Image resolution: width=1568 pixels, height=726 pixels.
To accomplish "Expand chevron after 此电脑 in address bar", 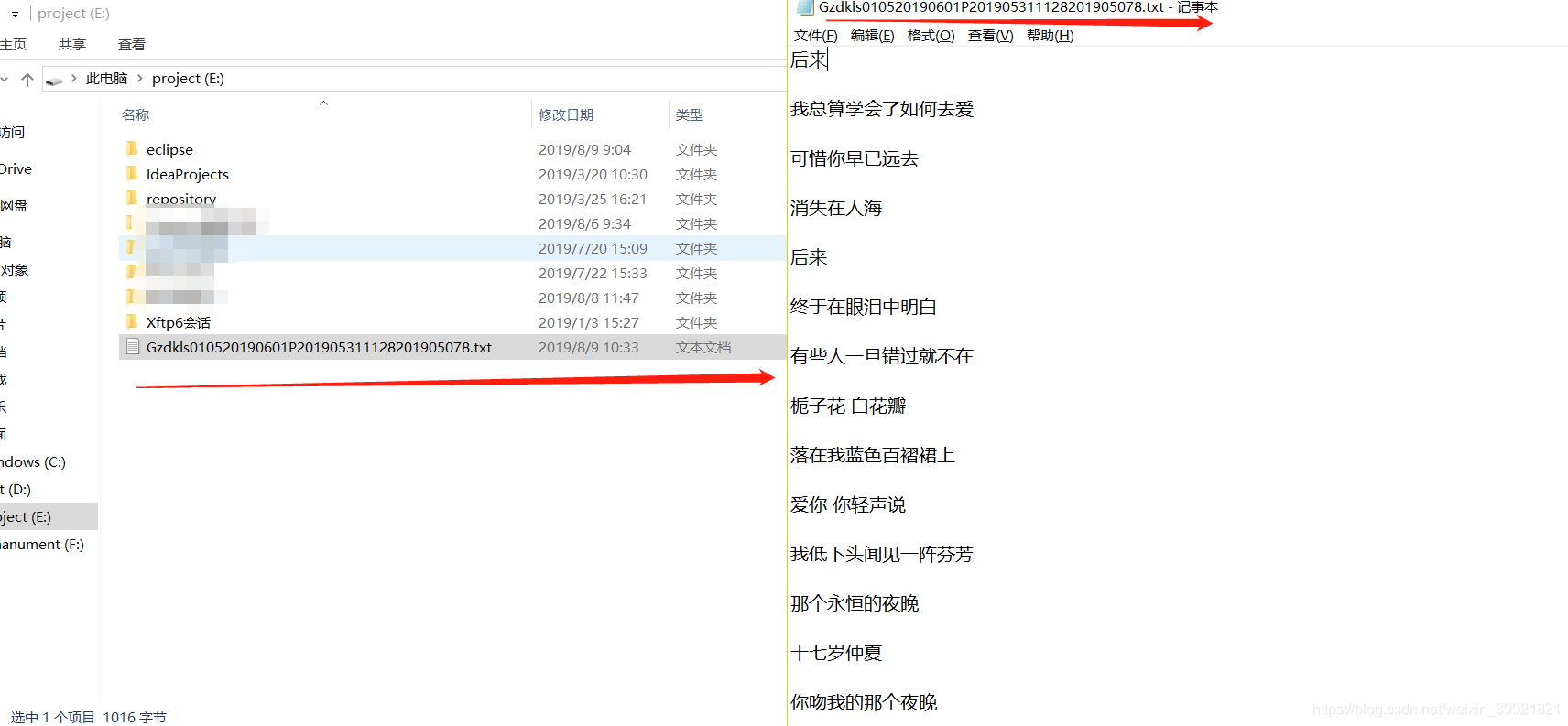I will pyautogui.click(x=140, y=79).
